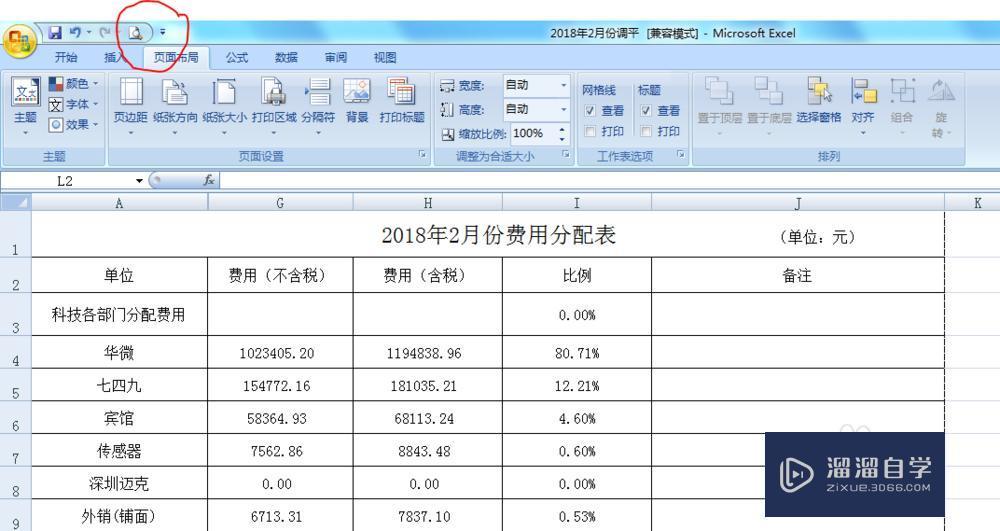Viewport: 1000px width, 531px height.
Task: Click title cell 2018年2月份费用分配表
Action: pos(498,235)
